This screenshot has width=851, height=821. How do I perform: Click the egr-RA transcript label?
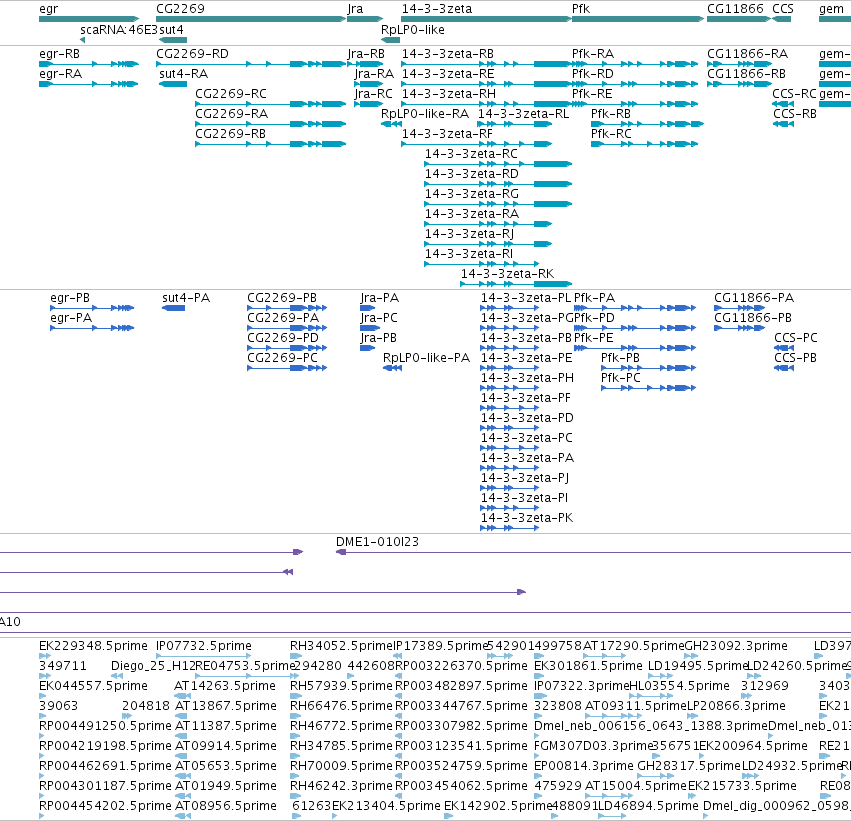tap(61, 74)
